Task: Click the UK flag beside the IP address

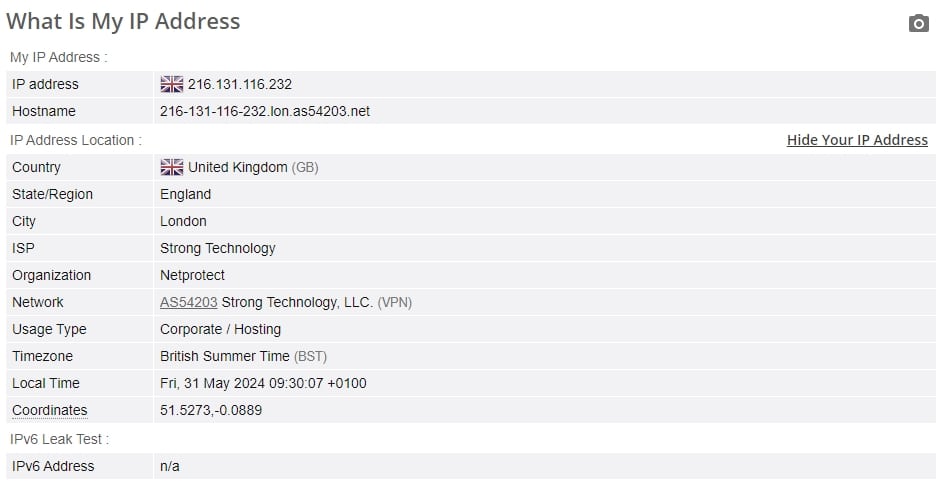Action: point(172,84)
